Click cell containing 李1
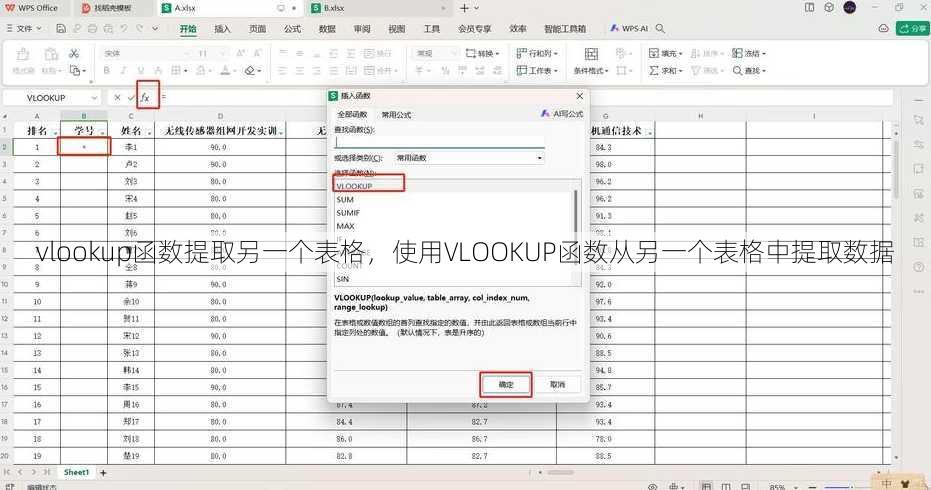931x490 pixels. pos(131,147)
